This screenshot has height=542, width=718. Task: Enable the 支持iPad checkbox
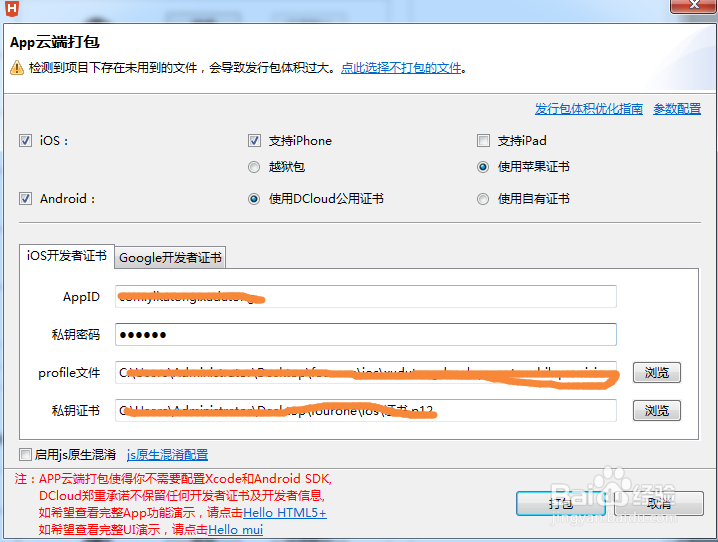tap(483, 141)
